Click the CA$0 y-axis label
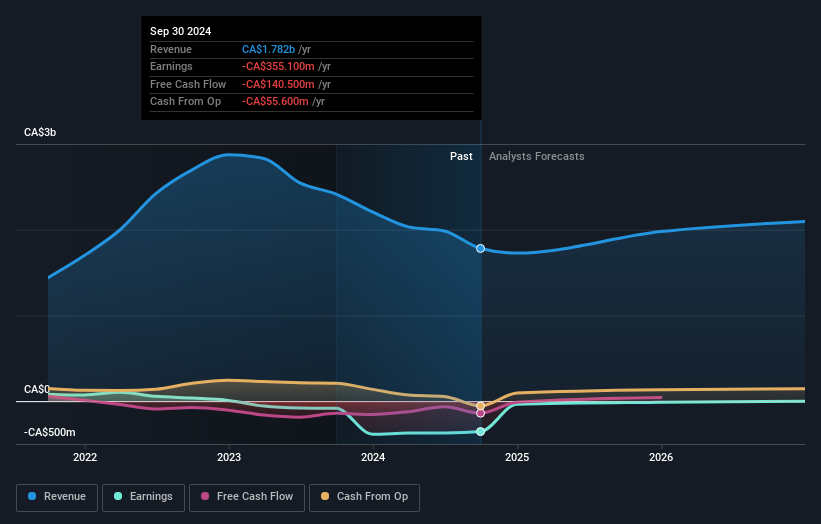This screenshot has height=524, width=821. [x=37, y=389]
